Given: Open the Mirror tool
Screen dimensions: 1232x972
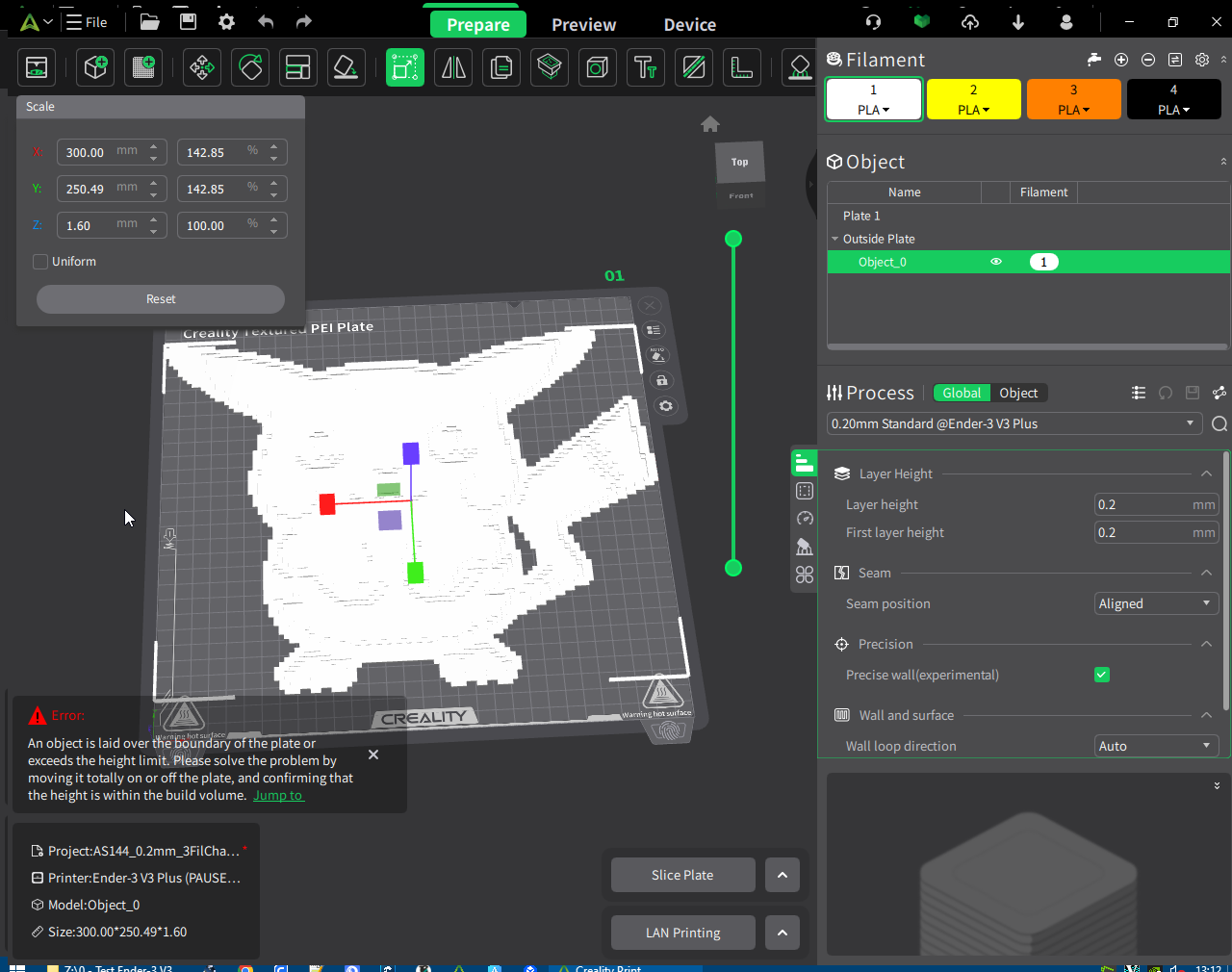Looking at the screenshot, I should pos(453,67).
